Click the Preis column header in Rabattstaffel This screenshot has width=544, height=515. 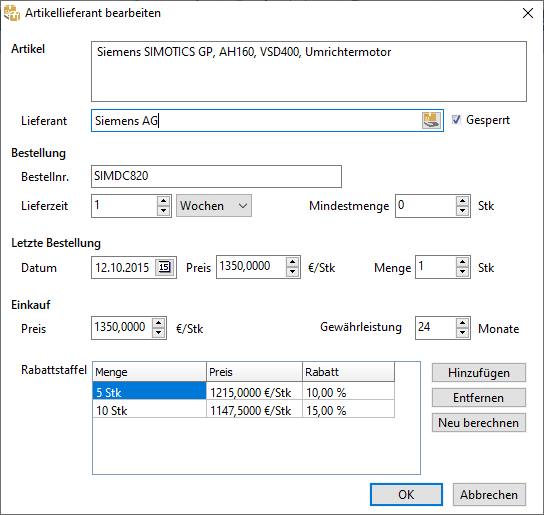(x=254, y=372)
